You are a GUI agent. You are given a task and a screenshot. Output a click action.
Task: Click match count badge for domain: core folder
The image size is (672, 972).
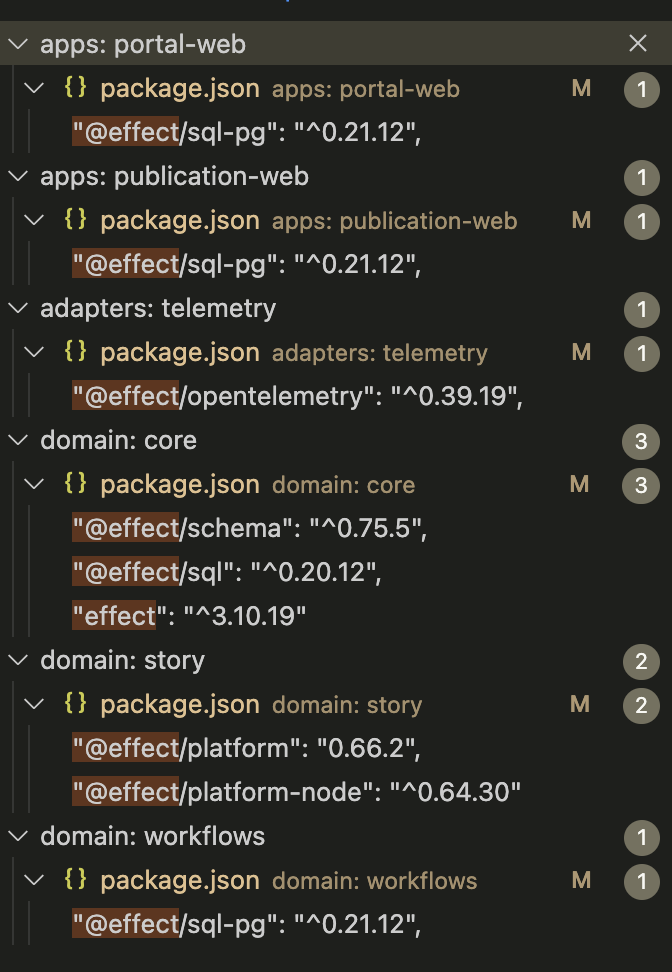641,441
